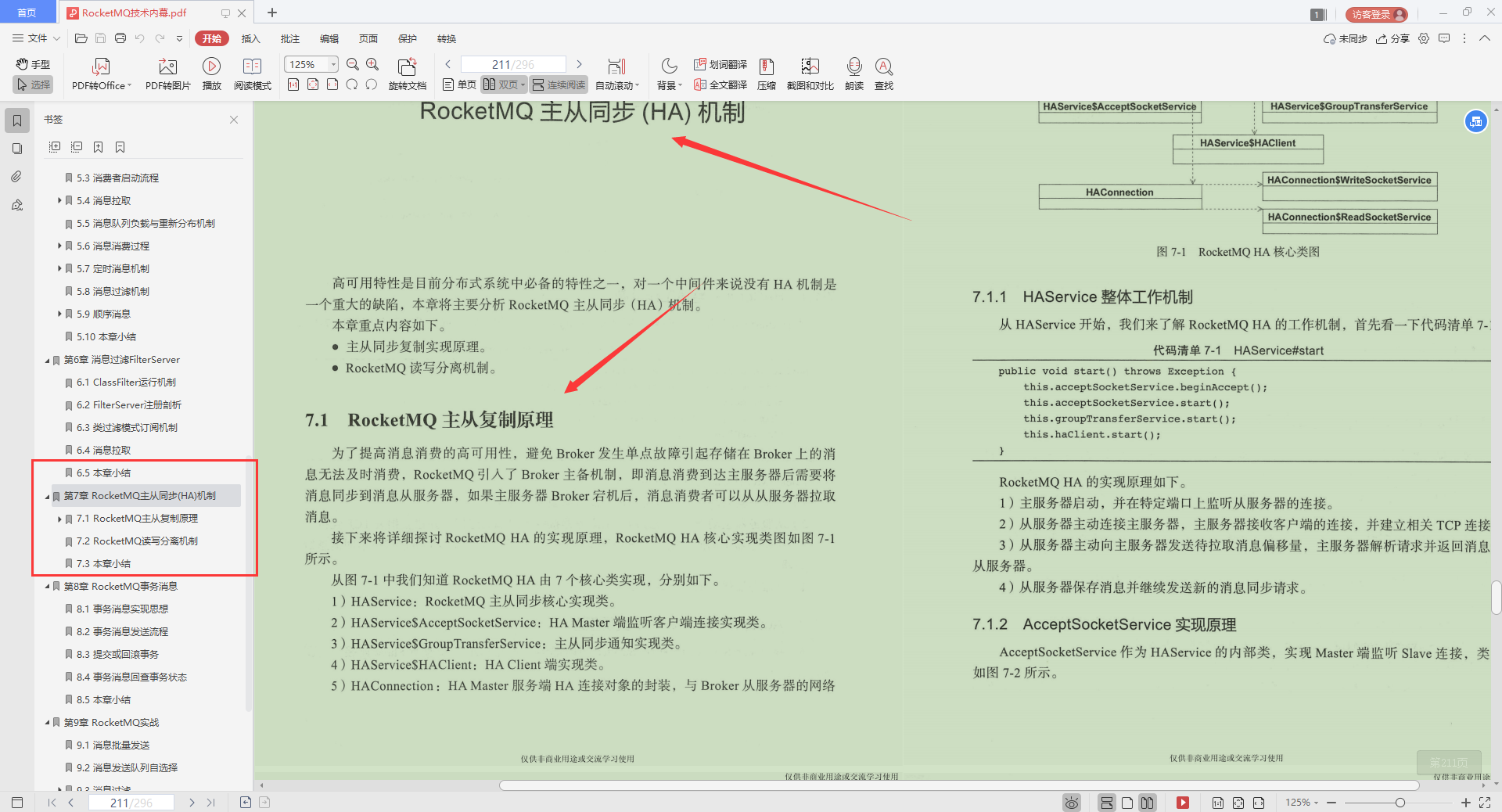
Task: Open signature panel in left sidebar
Action: click(x=17, y=205)
